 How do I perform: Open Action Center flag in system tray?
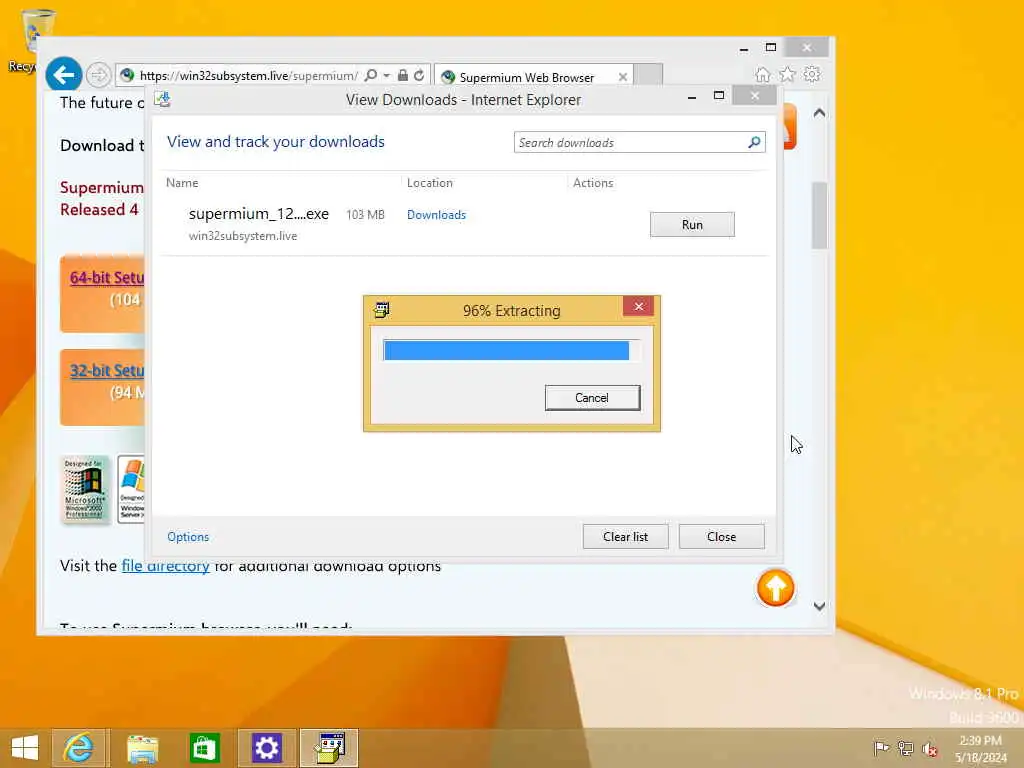point(881,748)
